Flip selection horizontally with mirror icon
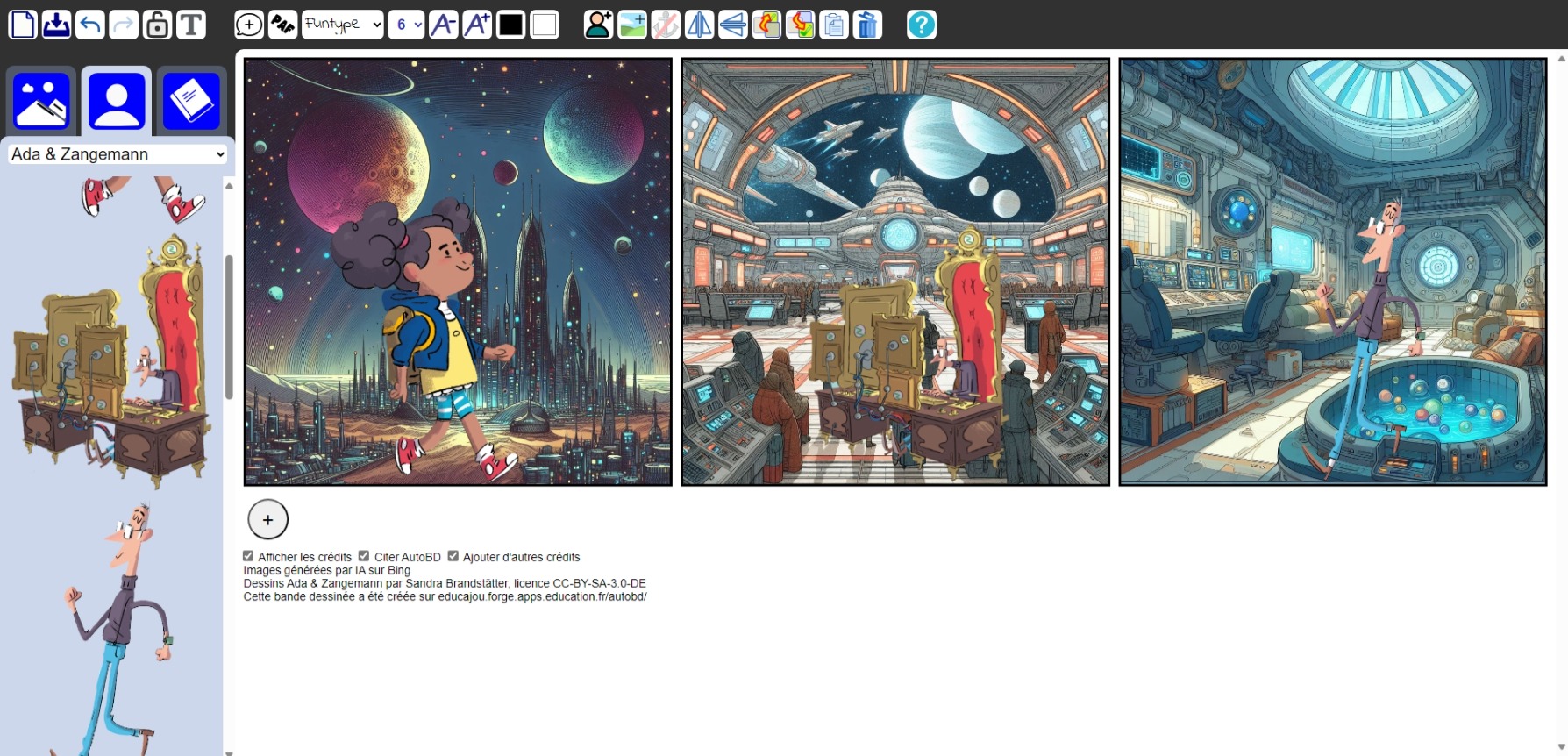This screenshot has width=1568, height=756. 699,25
